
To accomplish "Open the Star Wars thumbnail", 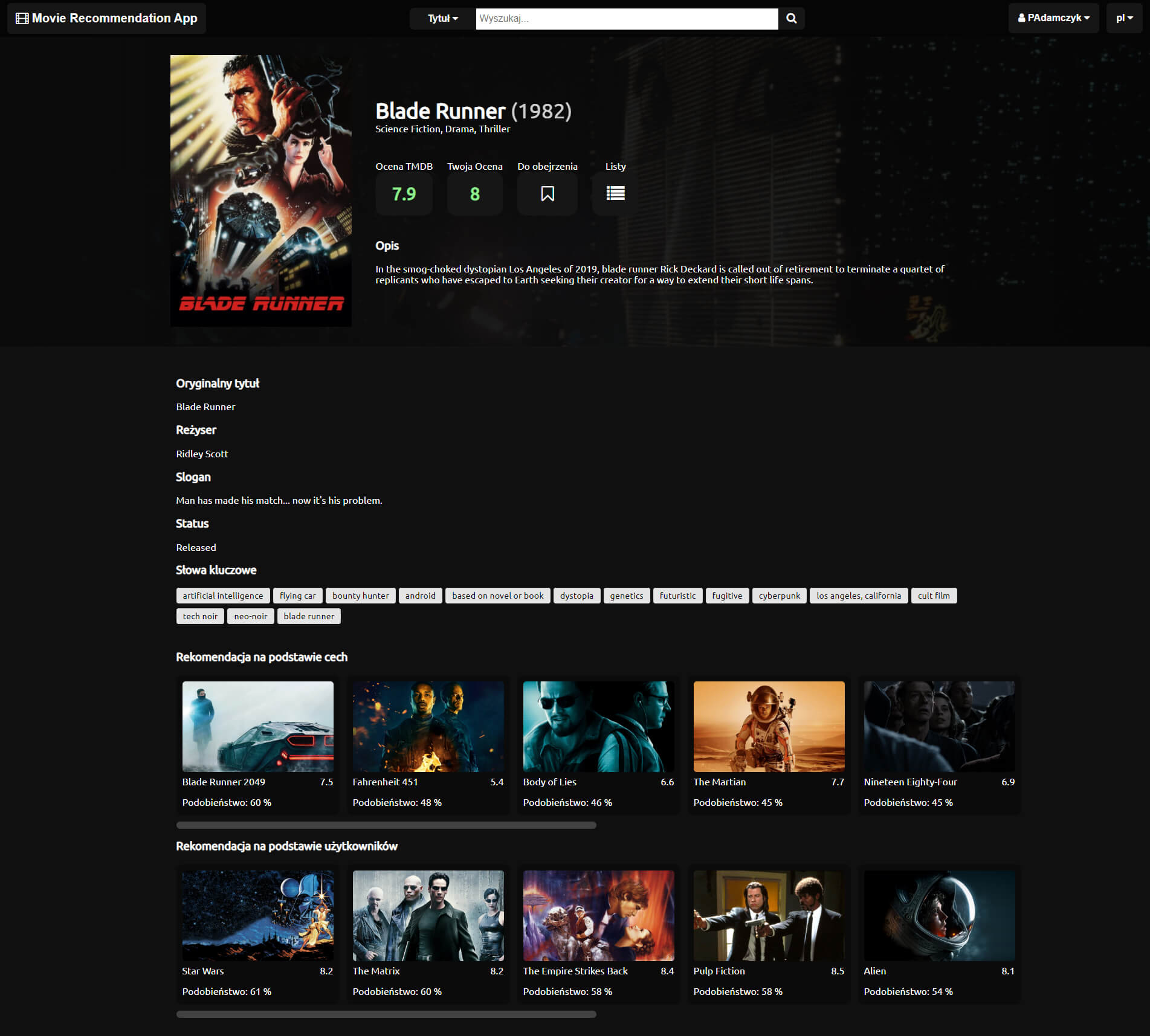I will click(x=258, y=916).
